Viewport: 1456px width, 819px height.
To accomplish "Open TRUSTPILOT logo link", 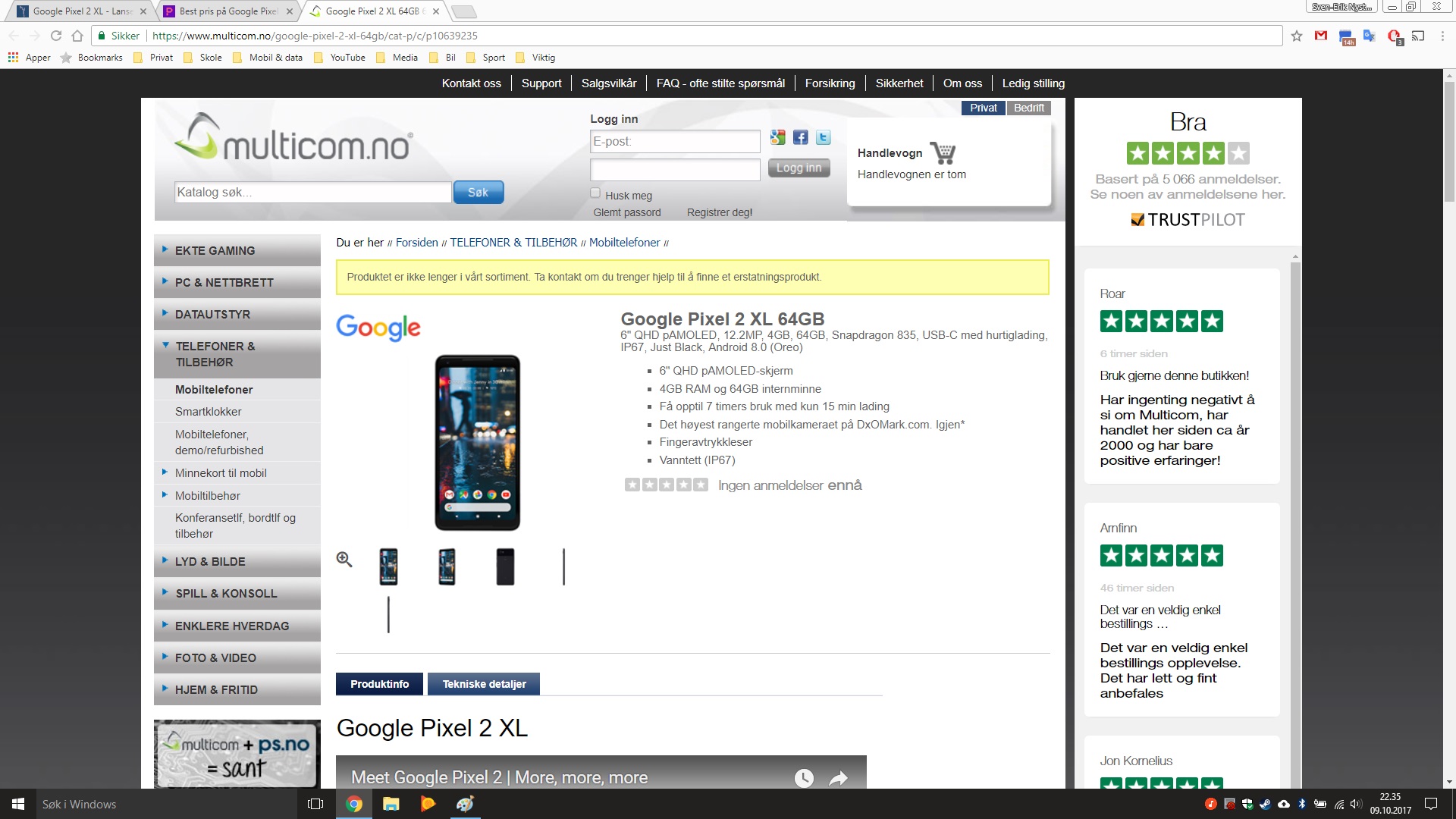I will pos(1188,220).
